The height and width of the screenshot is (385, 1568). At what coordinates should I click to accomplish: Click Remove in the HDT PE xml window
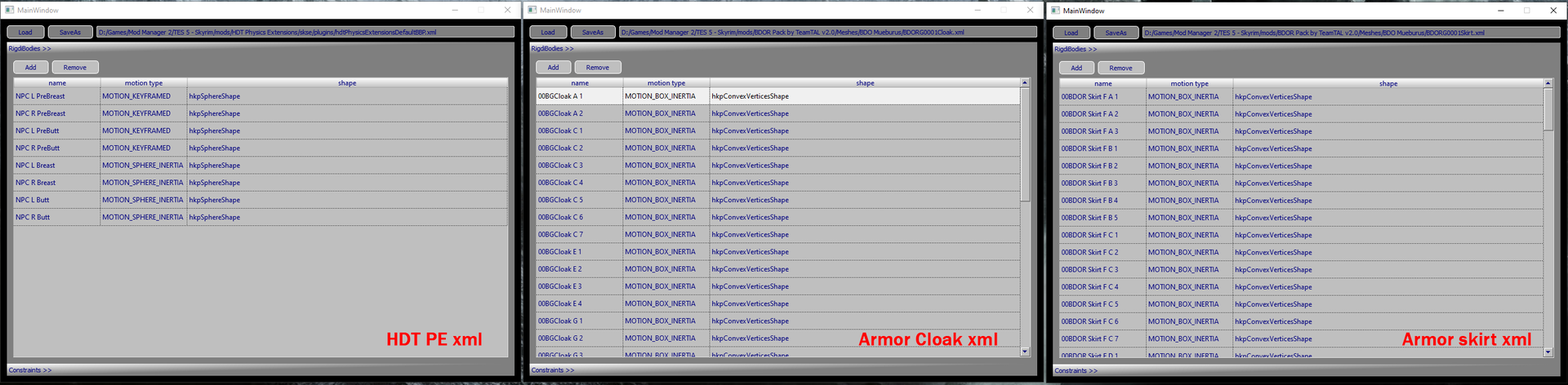pyautogui.click(x=75, y=68)
